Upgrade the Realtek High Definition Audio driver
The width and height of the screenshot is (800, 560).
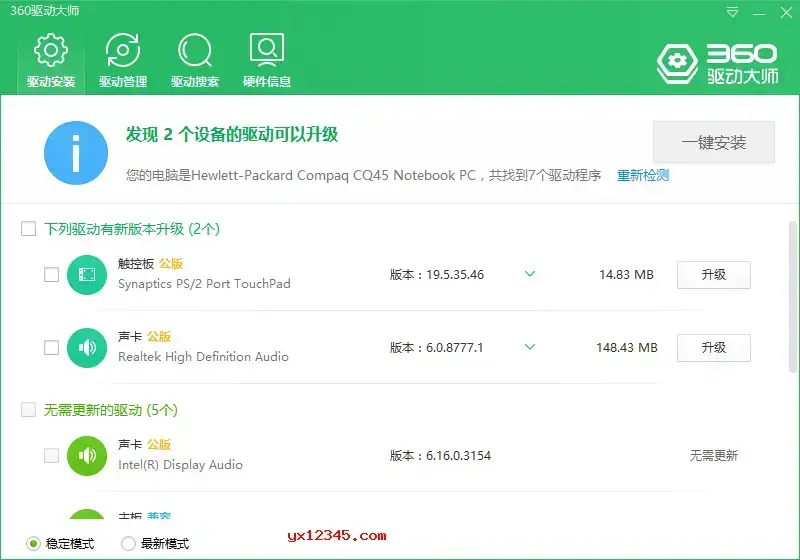[714, 348]
